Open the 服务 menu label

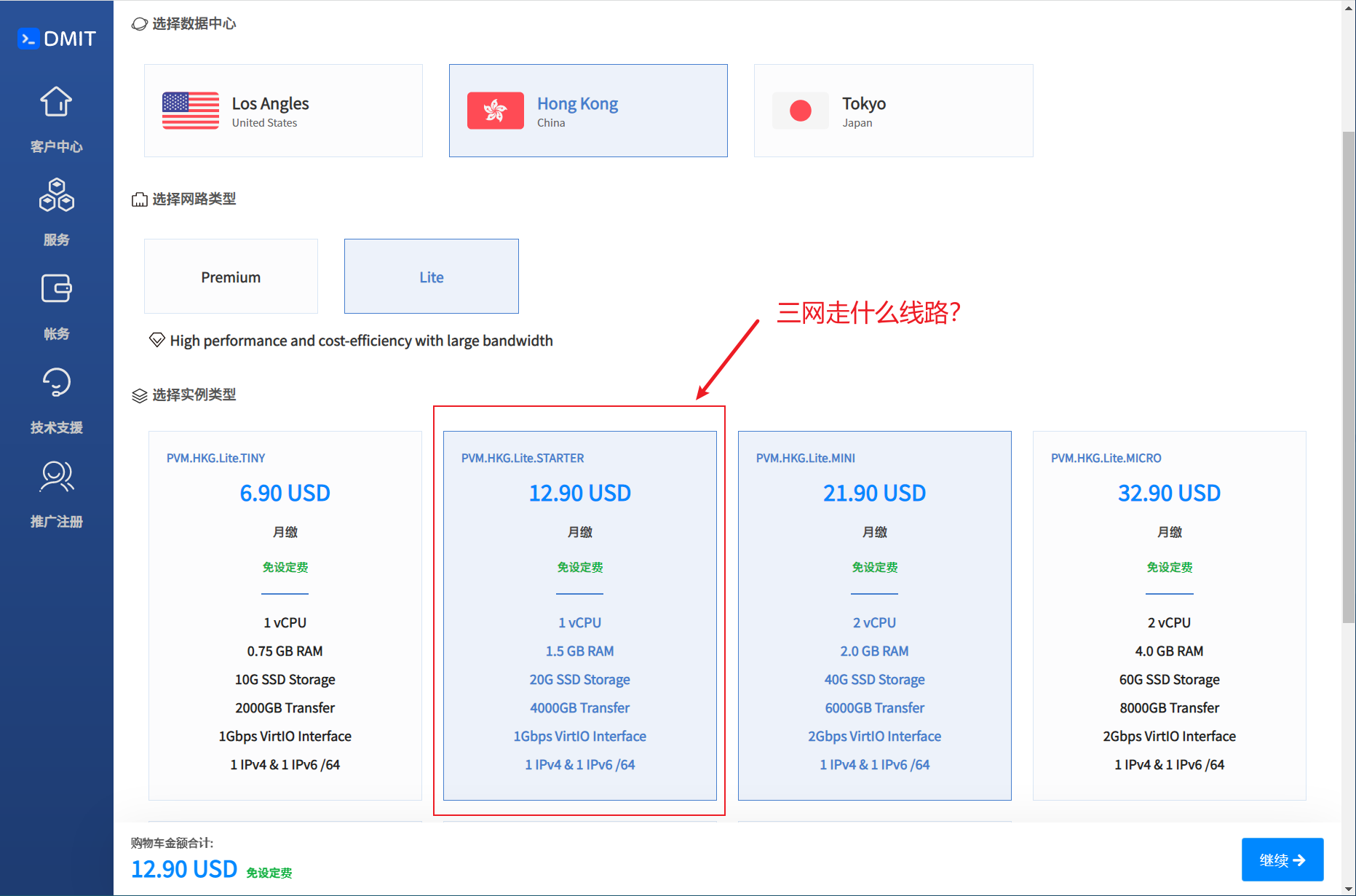tap(56, 239)
